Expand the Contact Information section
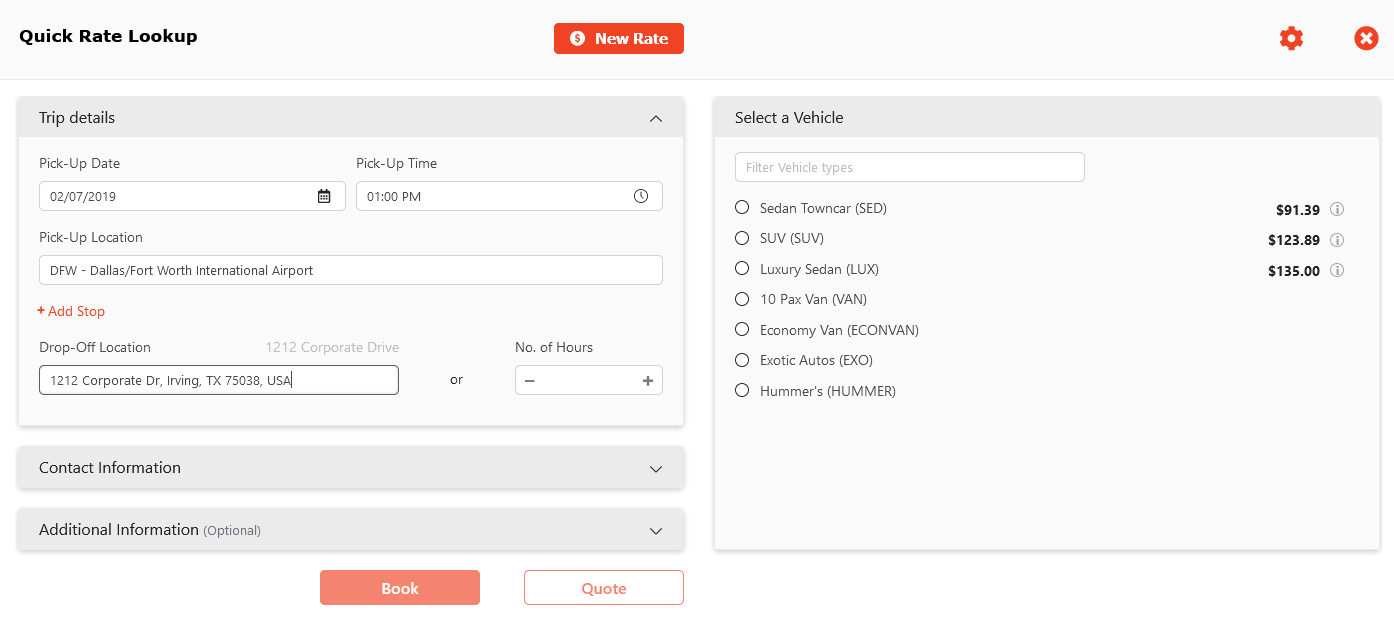Viewport: 1394px width, 627px height. (x=656, y=467)
